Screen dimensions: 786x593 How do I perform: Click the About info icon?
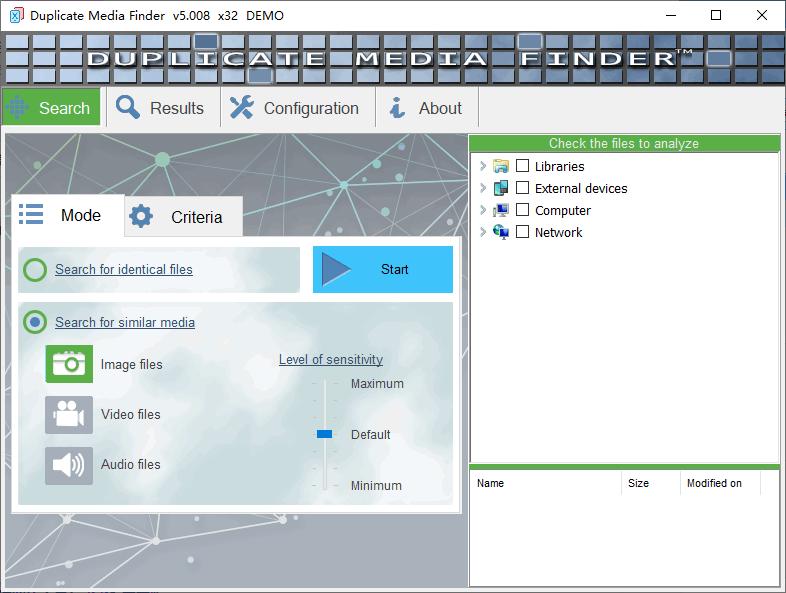pos(397,107)
